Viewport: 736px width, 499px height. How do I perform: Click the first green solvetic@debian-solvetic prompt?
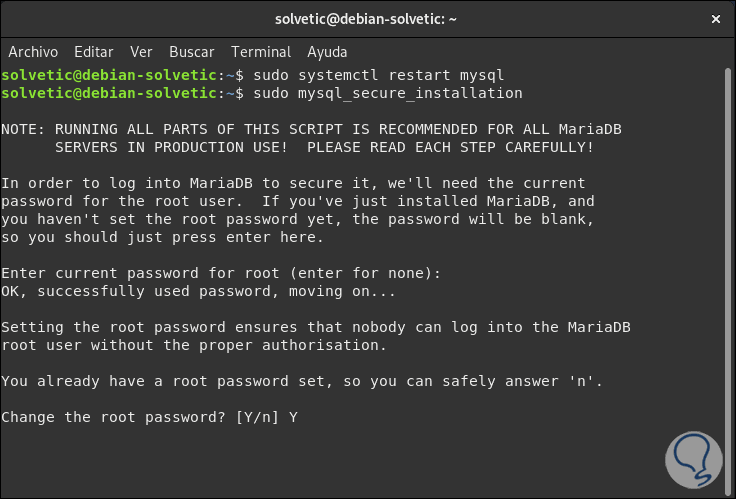click(x=109, y=75)
